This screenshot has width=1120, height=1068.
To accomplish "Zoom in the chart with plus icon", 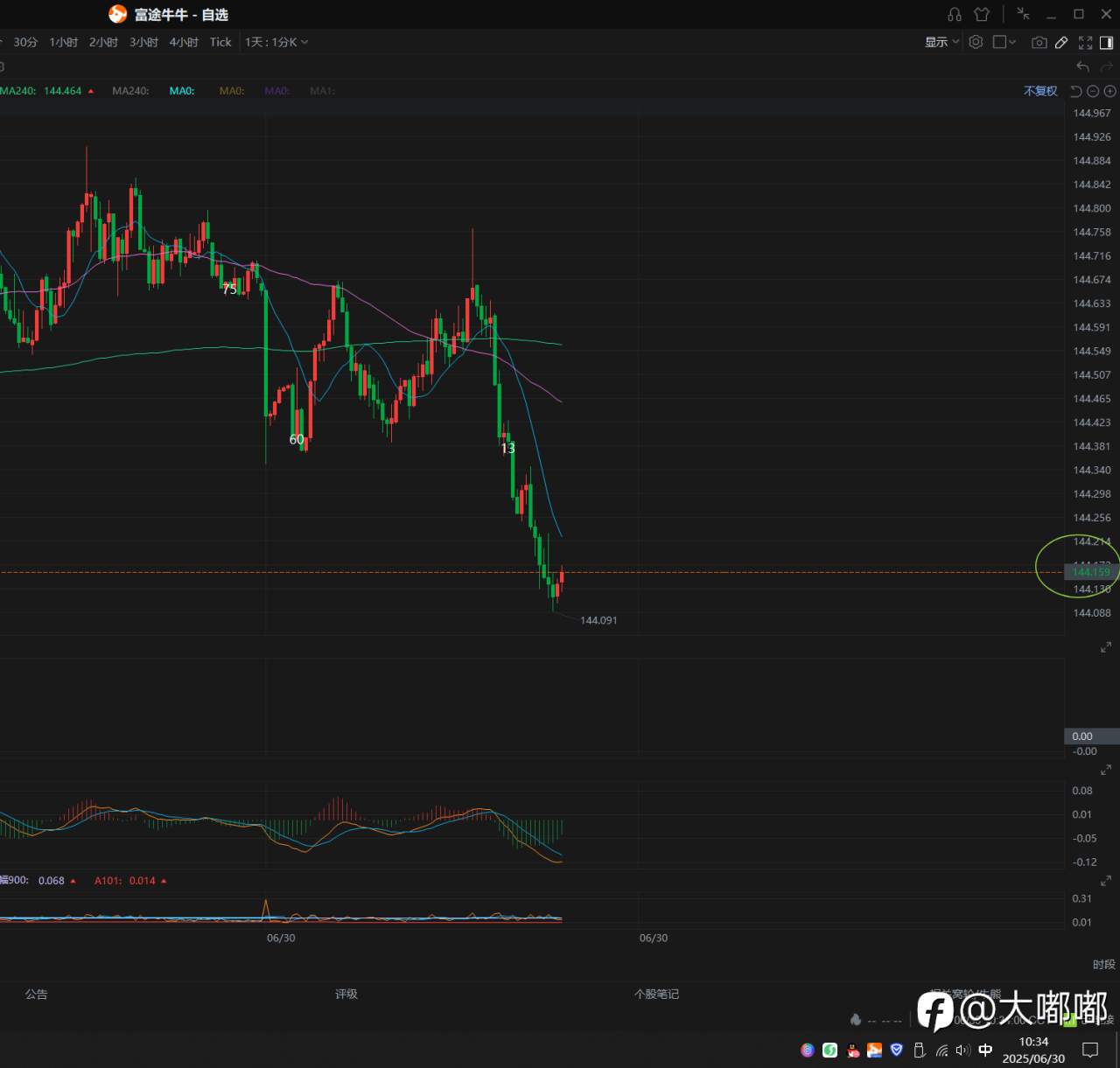I will (1109, 91).
